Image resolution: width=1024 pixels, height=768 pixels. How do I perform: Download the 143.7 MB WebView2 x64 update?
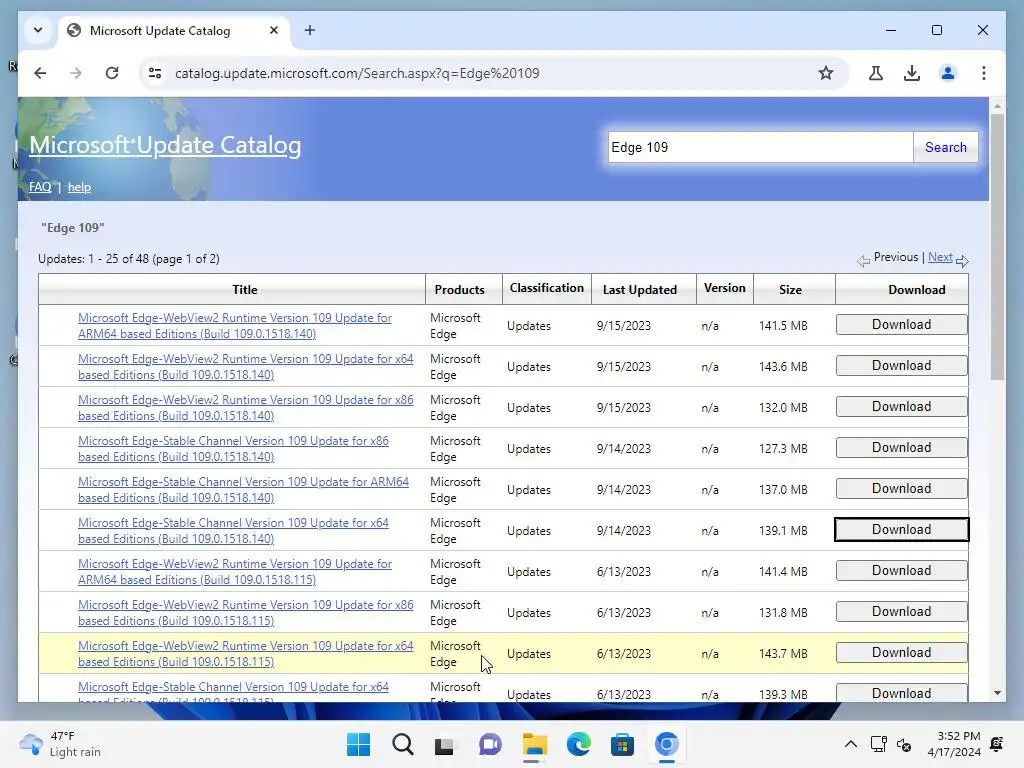click(x=901, y=652)
